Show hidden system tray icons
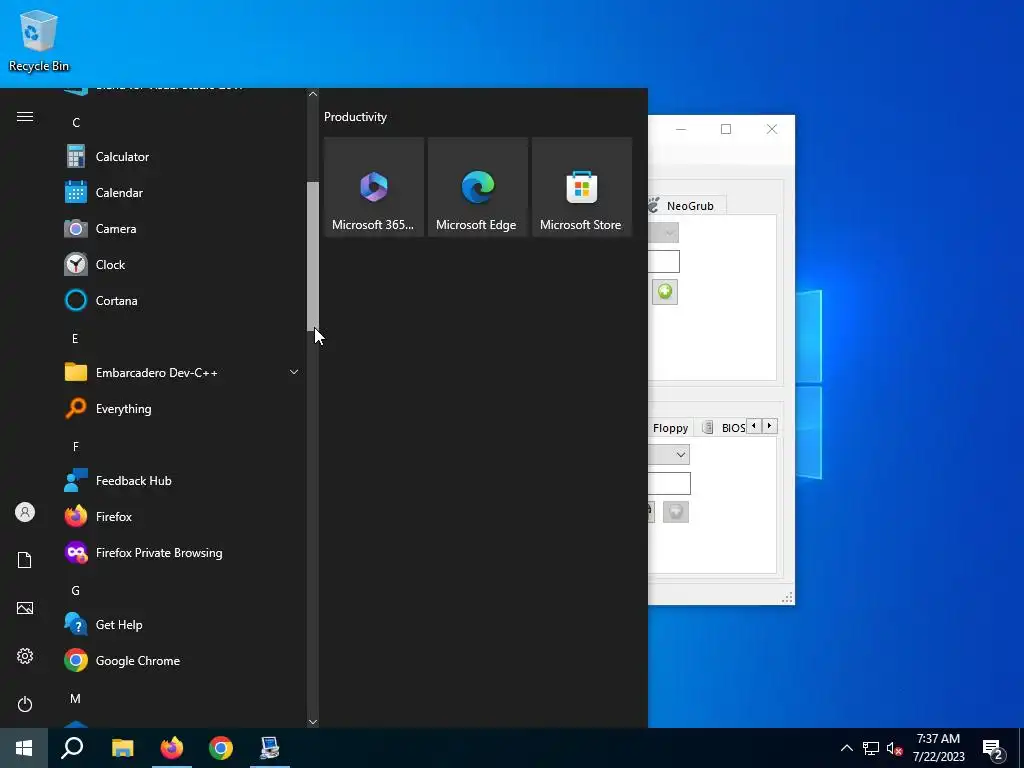This screenshot has height=768, width=1024. 846,748
